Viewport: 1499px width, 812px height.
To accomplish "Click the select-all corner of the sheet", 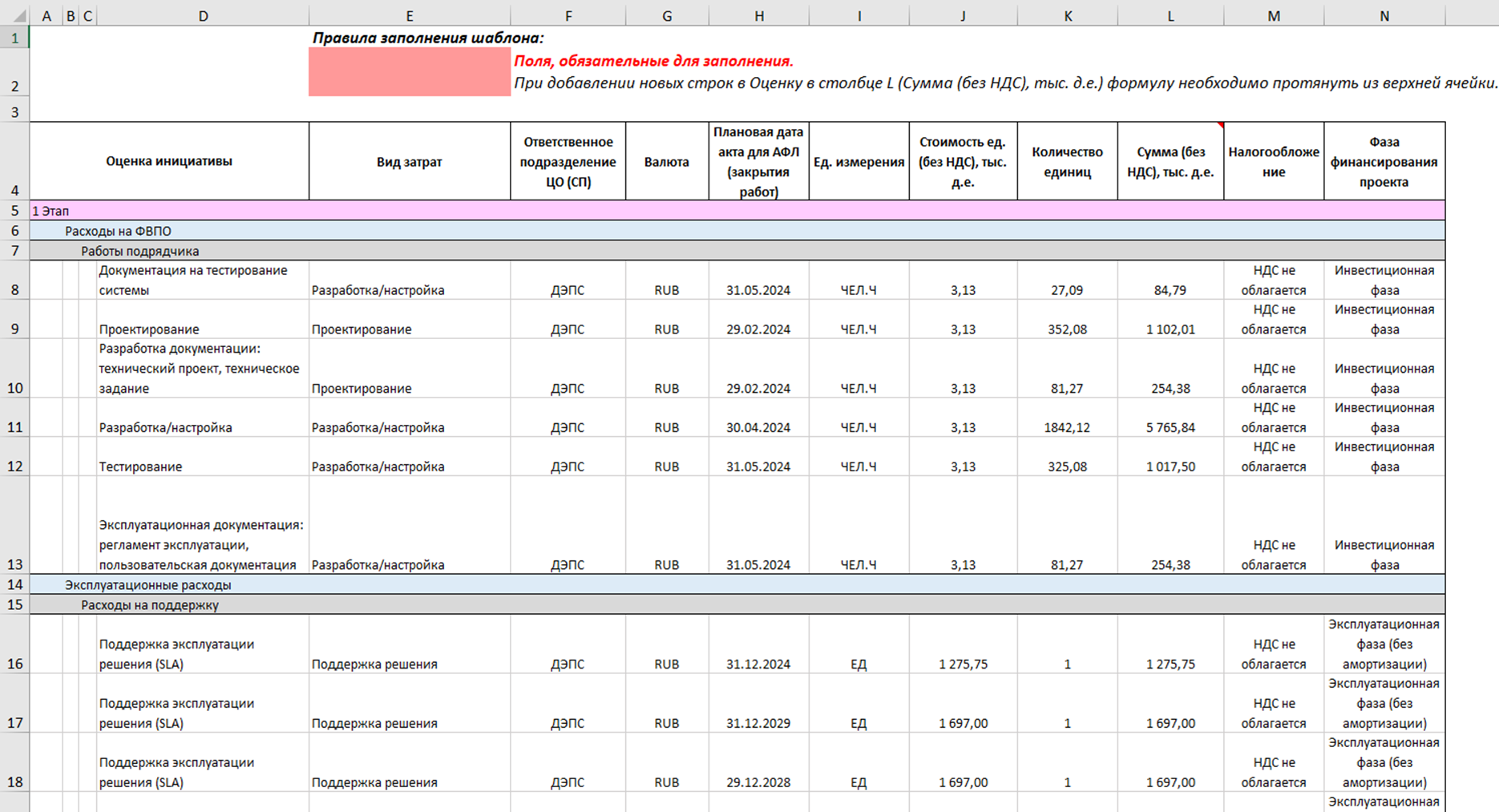I will click(x=14, y=16).
